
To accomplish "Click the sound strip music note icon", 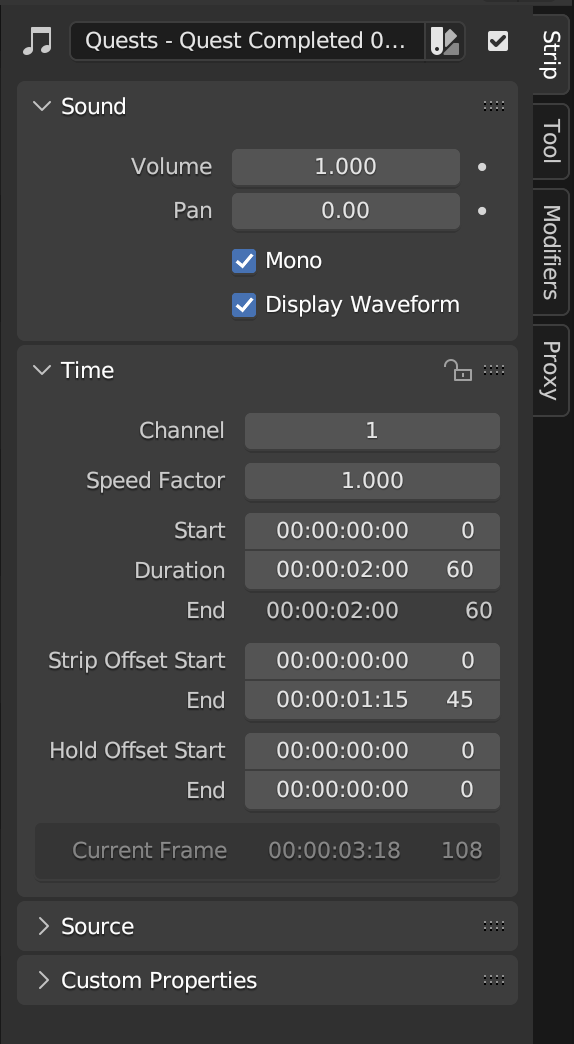I will pyautogui.click(x=37, y=41).
